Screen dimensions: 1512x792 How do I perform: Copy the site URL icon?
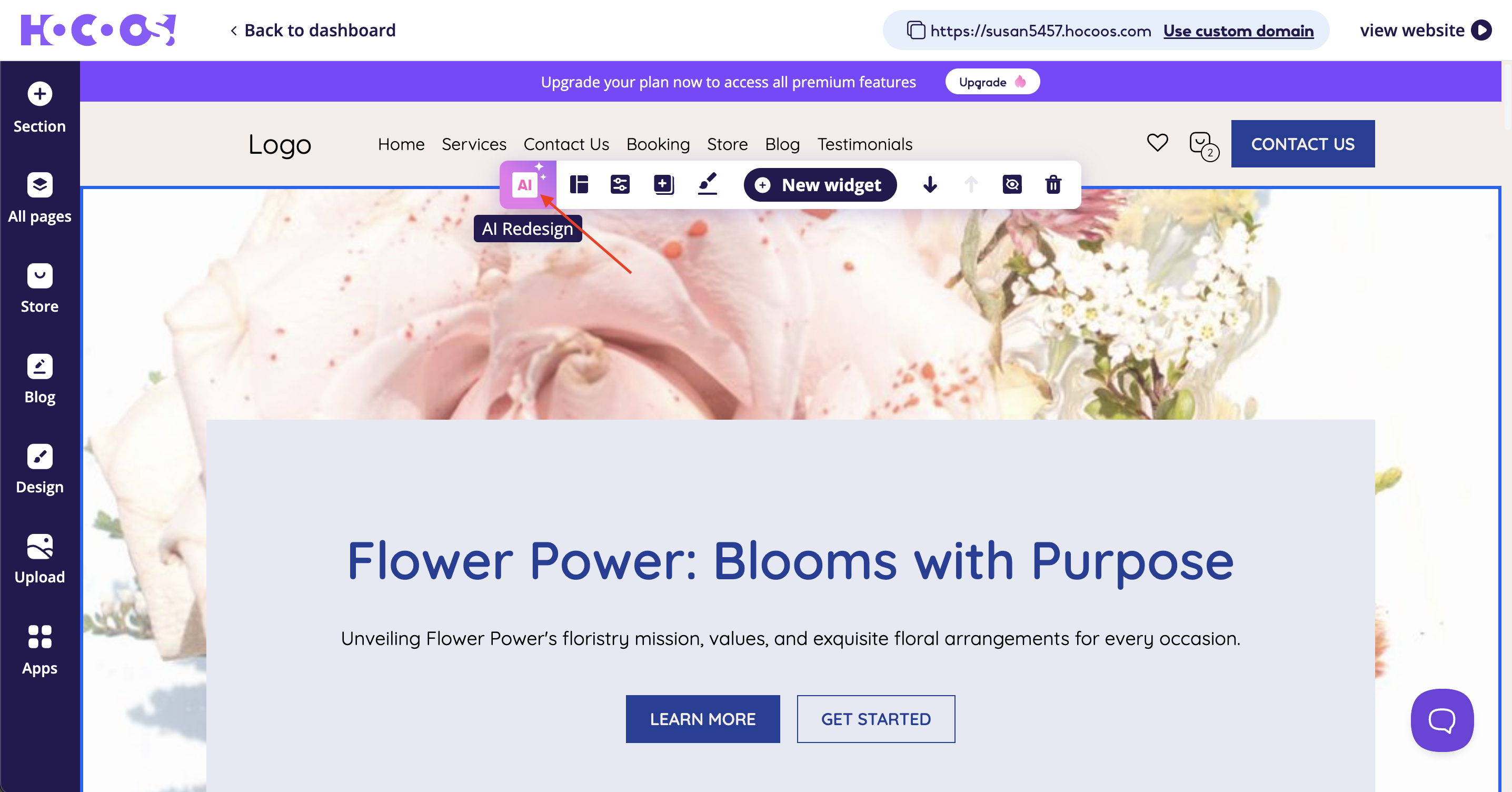[x=915, y=30]
